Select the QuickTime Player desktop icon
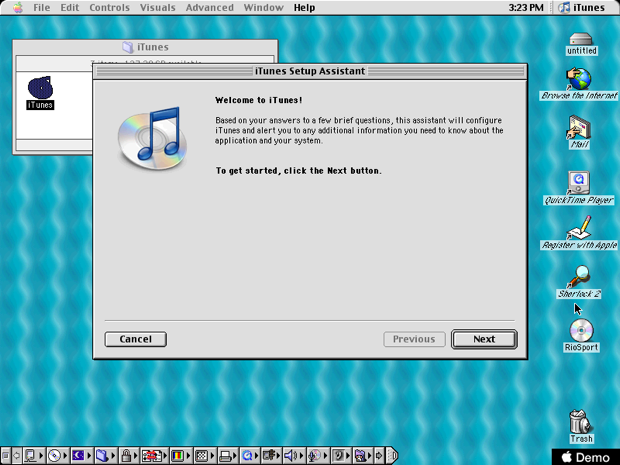 pos(579,187)
